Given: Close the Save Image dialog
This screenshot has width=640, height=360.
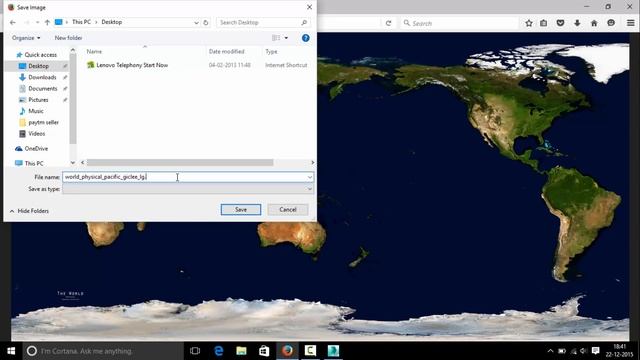Looking at the screenshot, I should click(309, 7).
